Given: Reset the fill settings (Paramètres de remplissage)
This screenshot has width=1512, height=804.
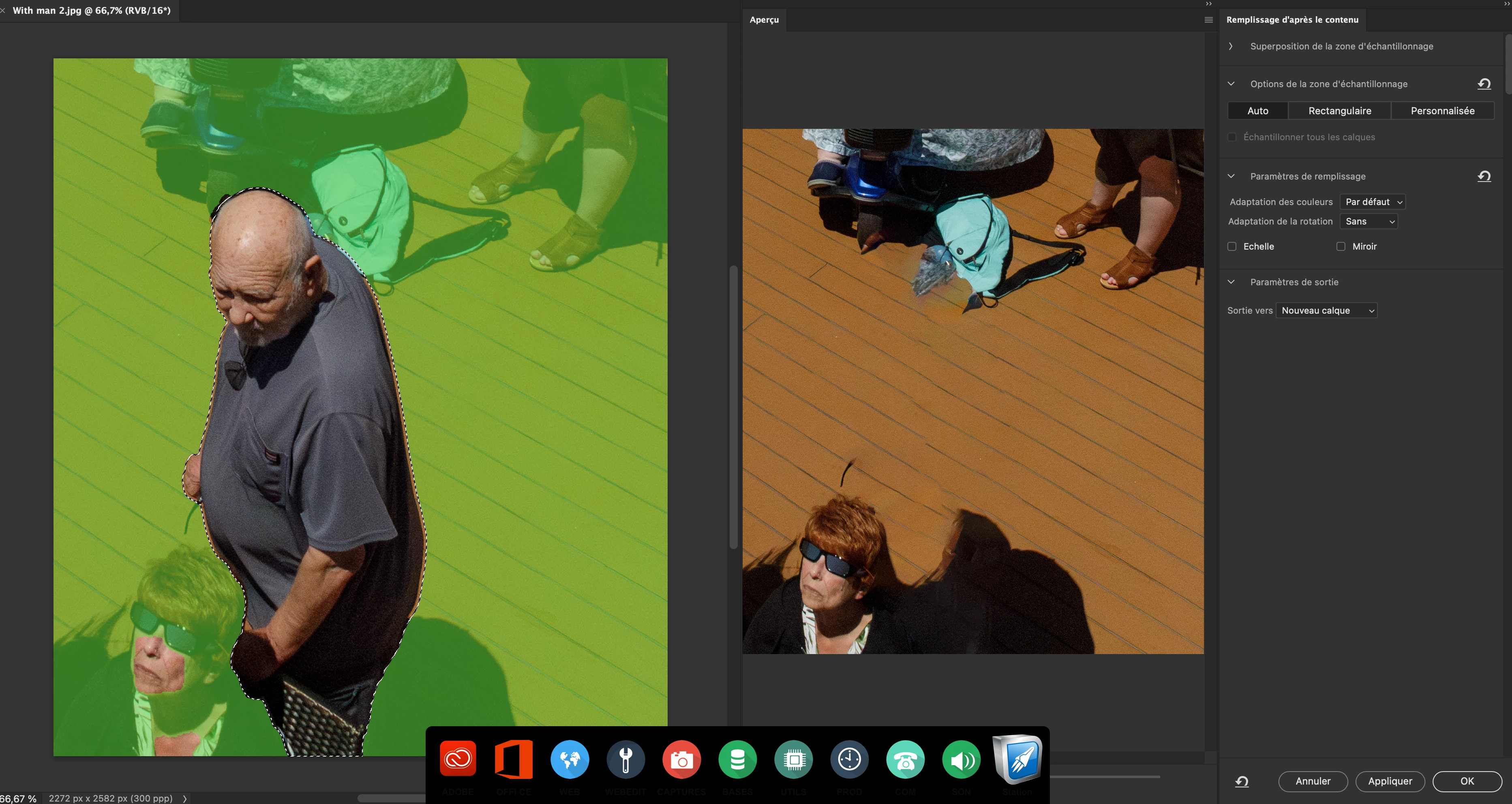Looking at the screenshot, I should tap(1484, 176).
